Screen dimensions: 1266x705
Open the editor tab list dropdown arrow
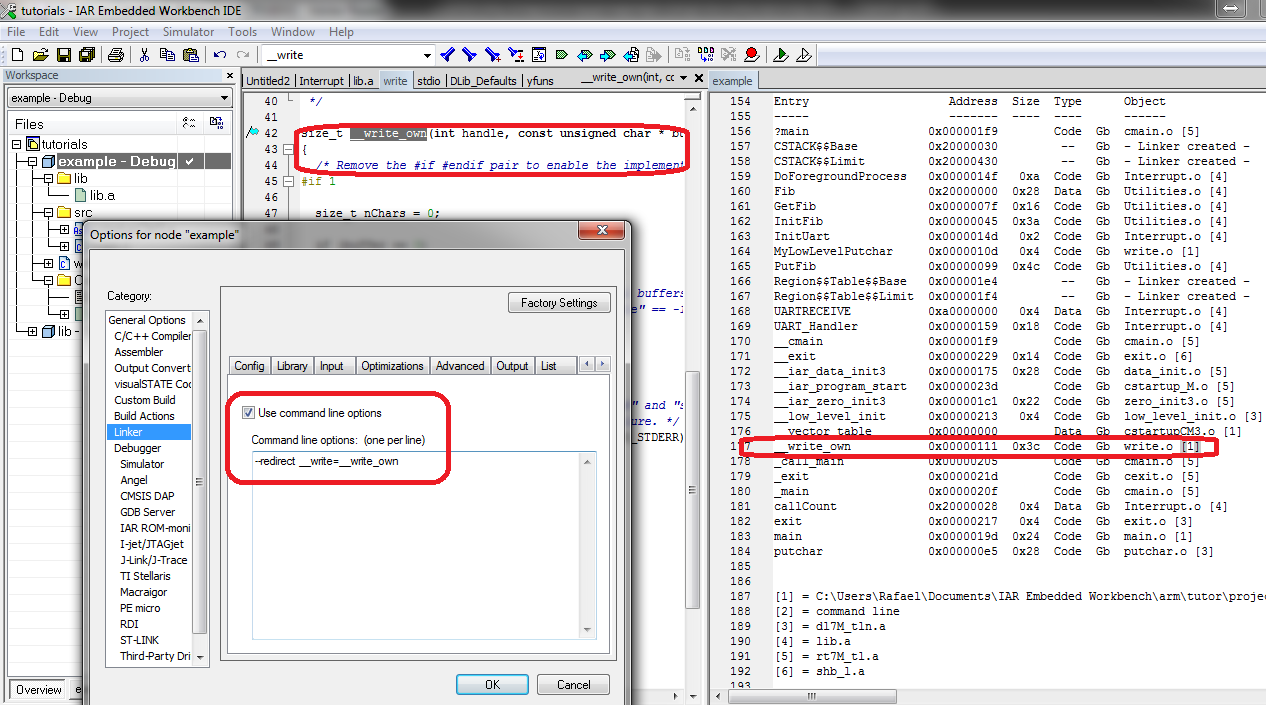coord(683,78)
